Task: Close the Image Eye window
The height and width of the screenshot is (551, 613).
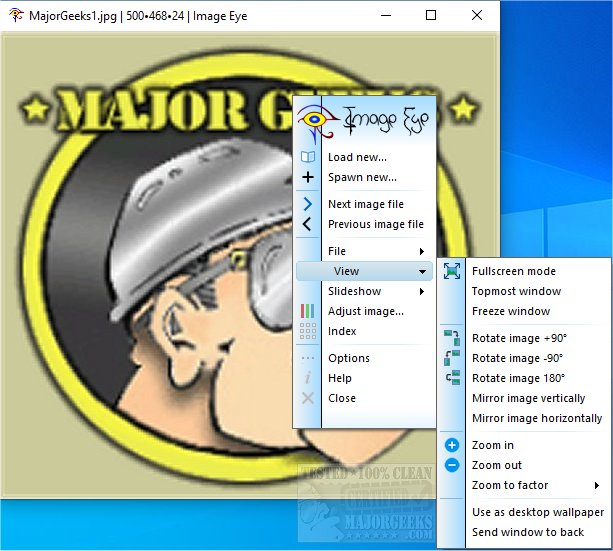Action: click(x=477, y=15)
